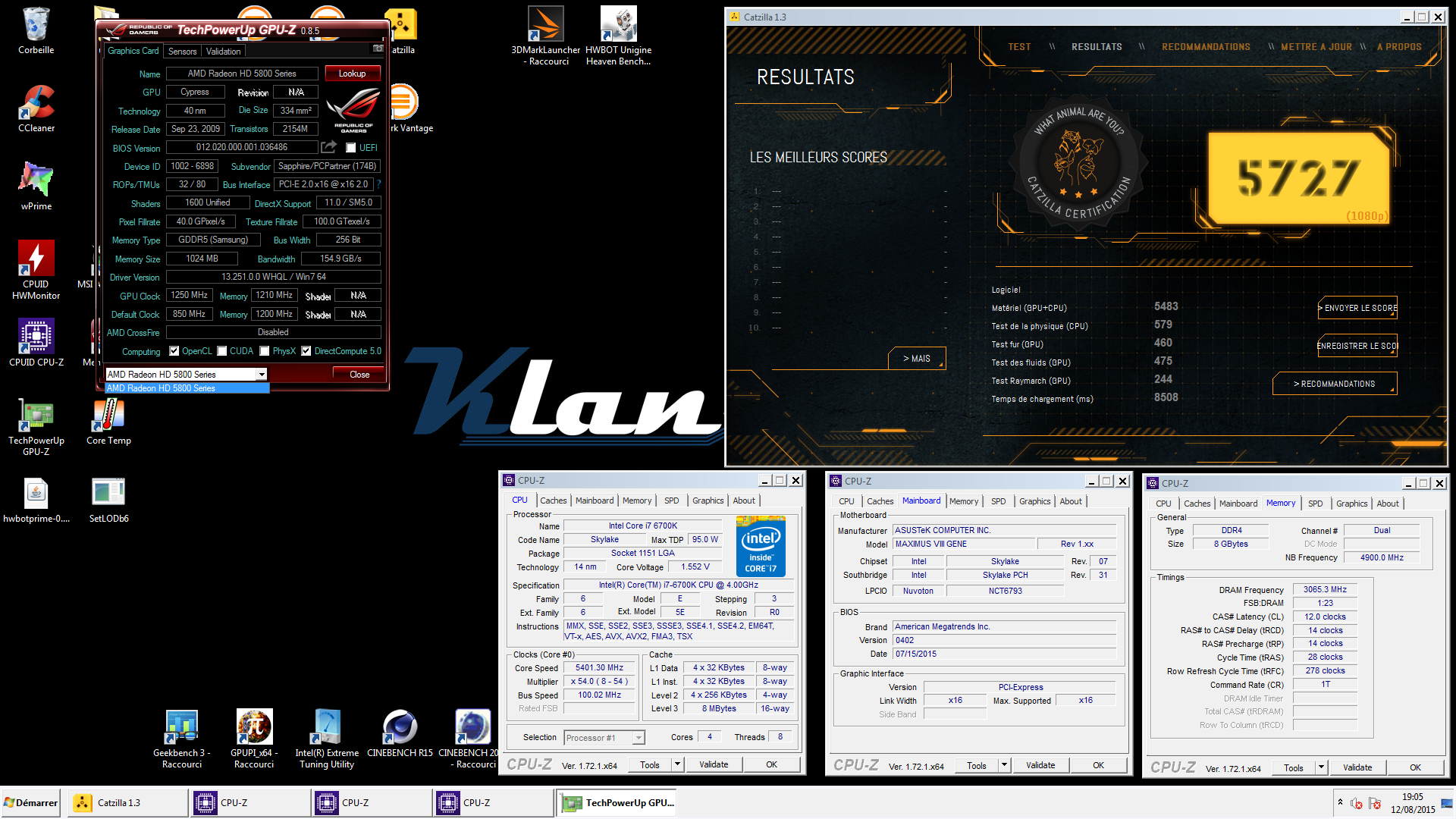Open TEST menu in Catzilla header
Image resolution: width=1456 pixels, height=819 pixels.
pyautogui.click(x=1019, y=47)
